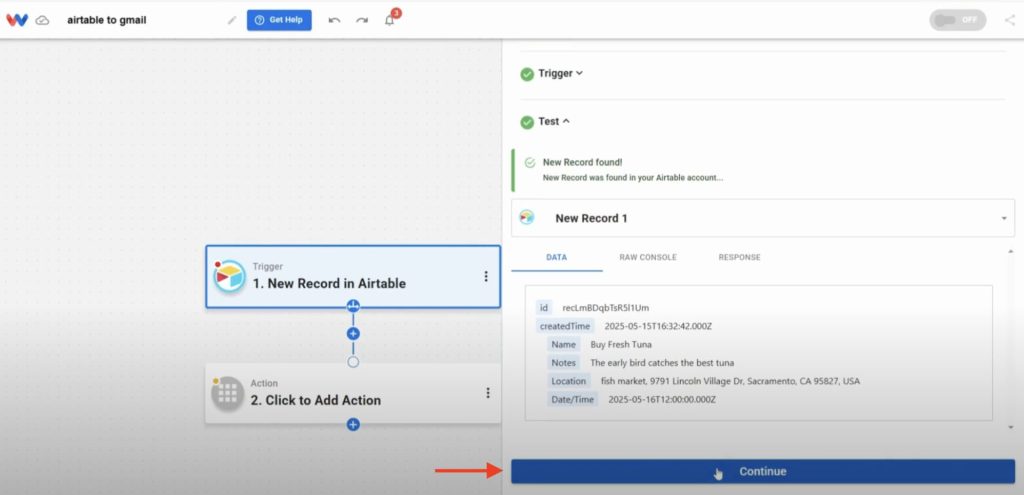
Task: Edit workflow name with pencil icon
Action: [x=232, y=20]
